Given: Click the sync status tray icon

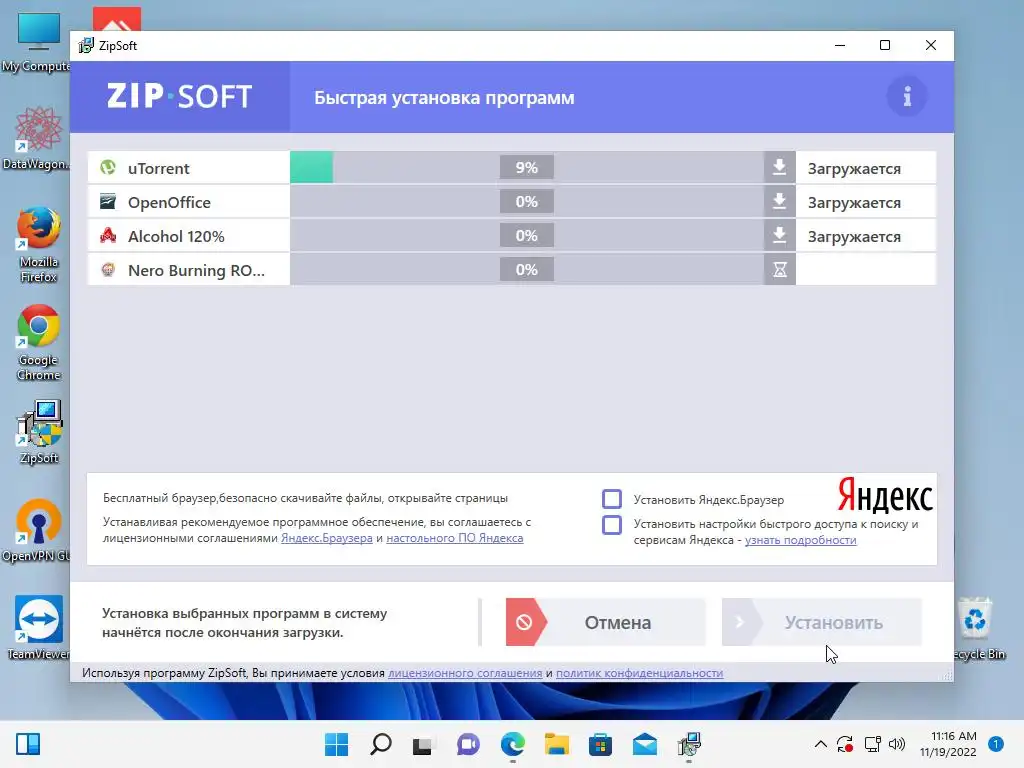Looking at the screenshot, I should pos(845,744).
